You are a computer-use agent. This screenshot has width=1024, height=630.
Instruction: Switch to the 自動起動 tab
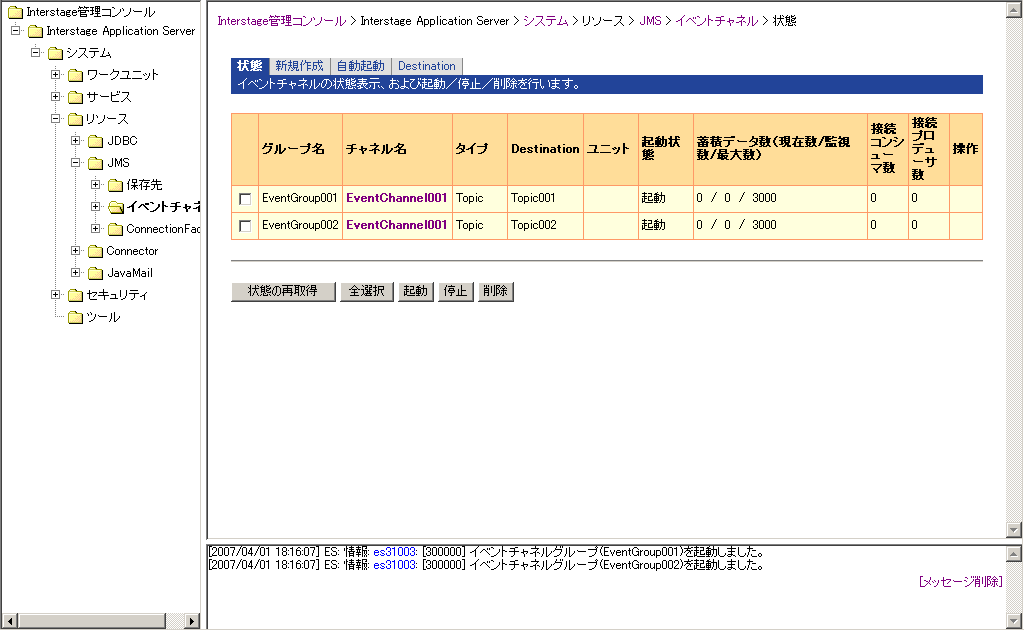pyautogui.click(x=360, y=66)
